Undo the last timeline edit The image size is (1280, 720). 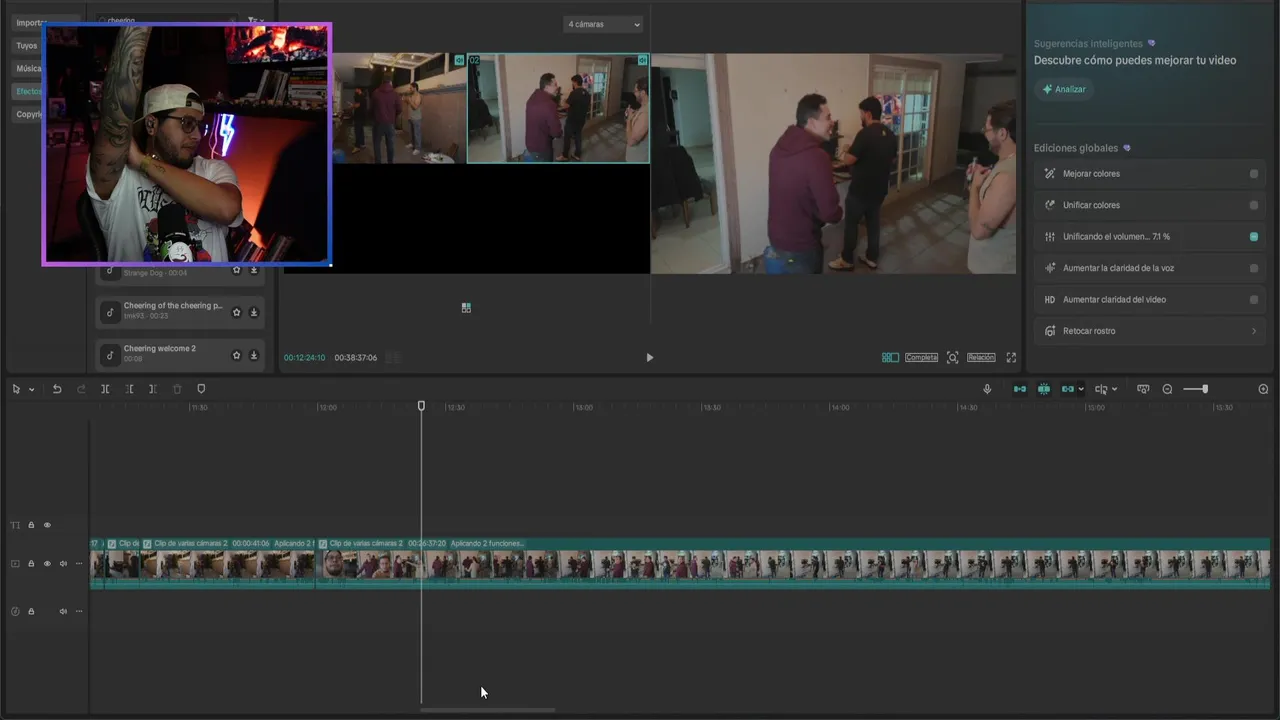click(x=57, y=389)
